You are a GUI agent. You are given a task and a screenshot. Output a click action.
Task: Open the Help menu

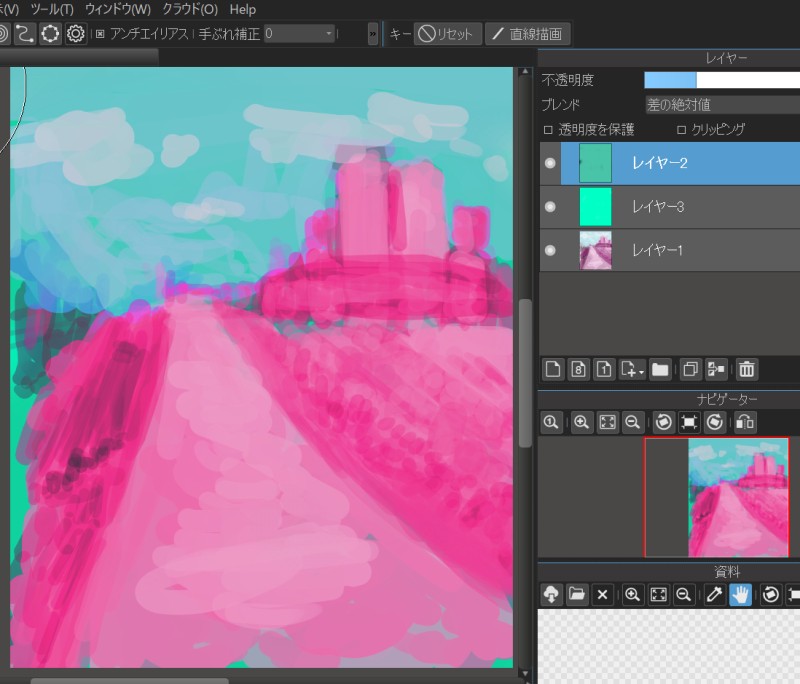tap(243, 9)
